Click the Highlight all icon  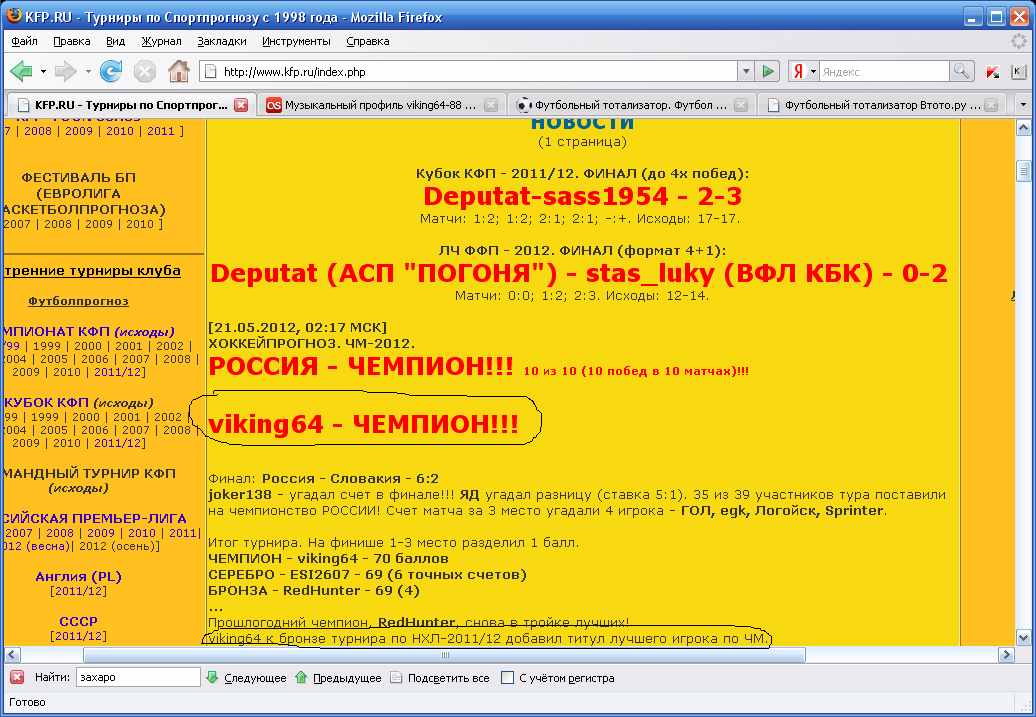point(396,677)
